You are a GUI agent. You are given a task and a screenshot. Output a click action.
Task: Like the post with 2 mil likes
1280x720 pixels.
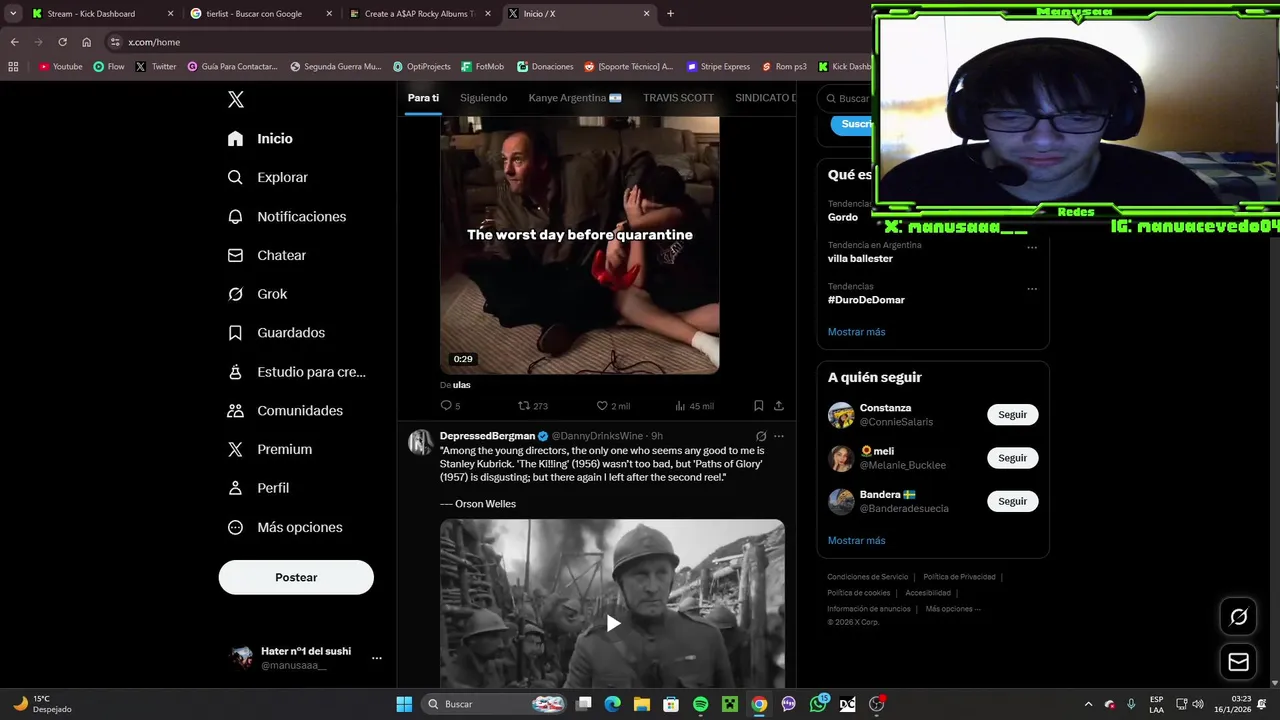click(613, 406)
